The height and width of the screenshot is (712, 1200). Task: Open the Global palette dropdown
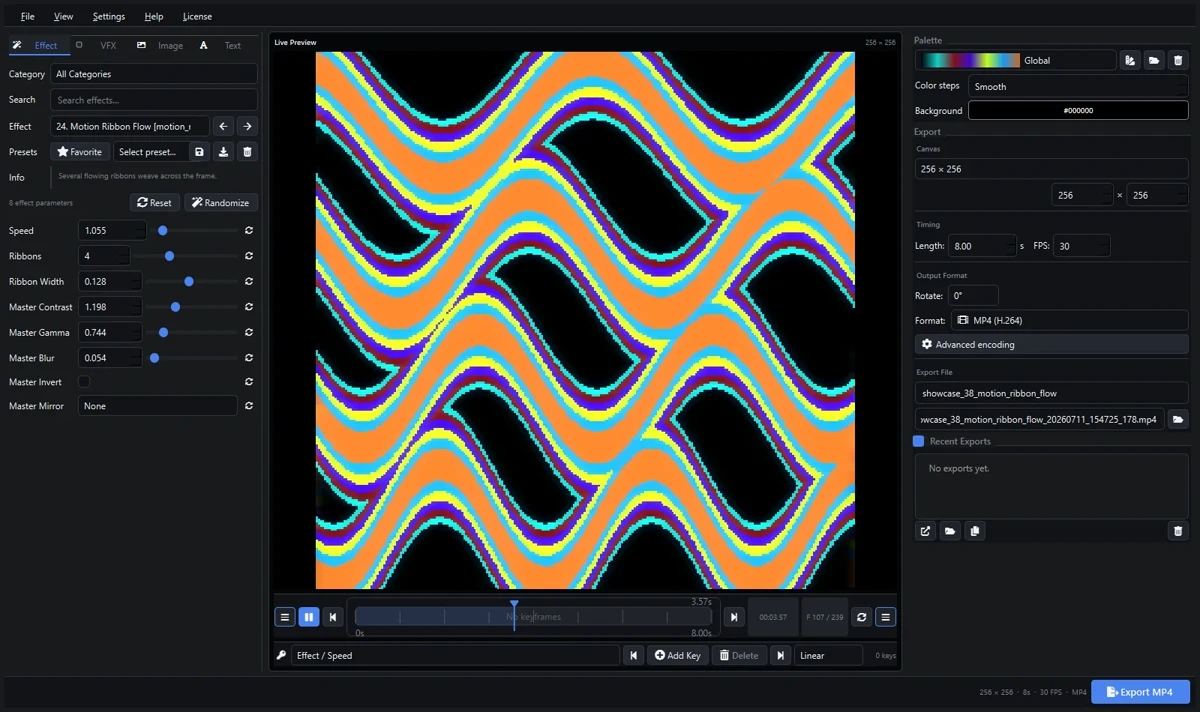click(1016, 60)
